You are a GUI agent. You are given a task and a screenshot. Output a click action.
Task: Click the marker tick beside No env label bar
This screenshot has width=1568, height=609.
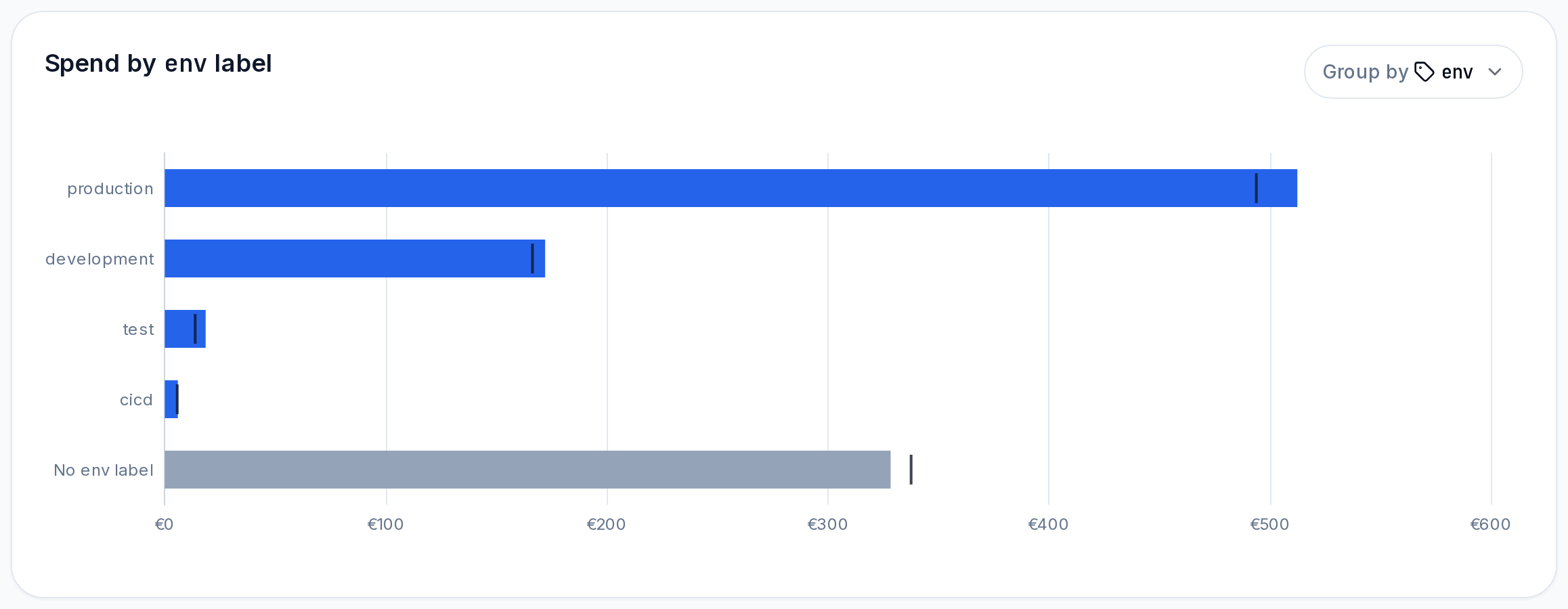[x=911, y=470]
